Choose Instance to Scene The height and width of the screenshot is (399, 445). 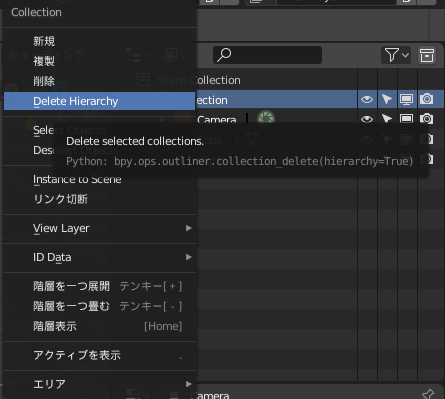[99, 179]
